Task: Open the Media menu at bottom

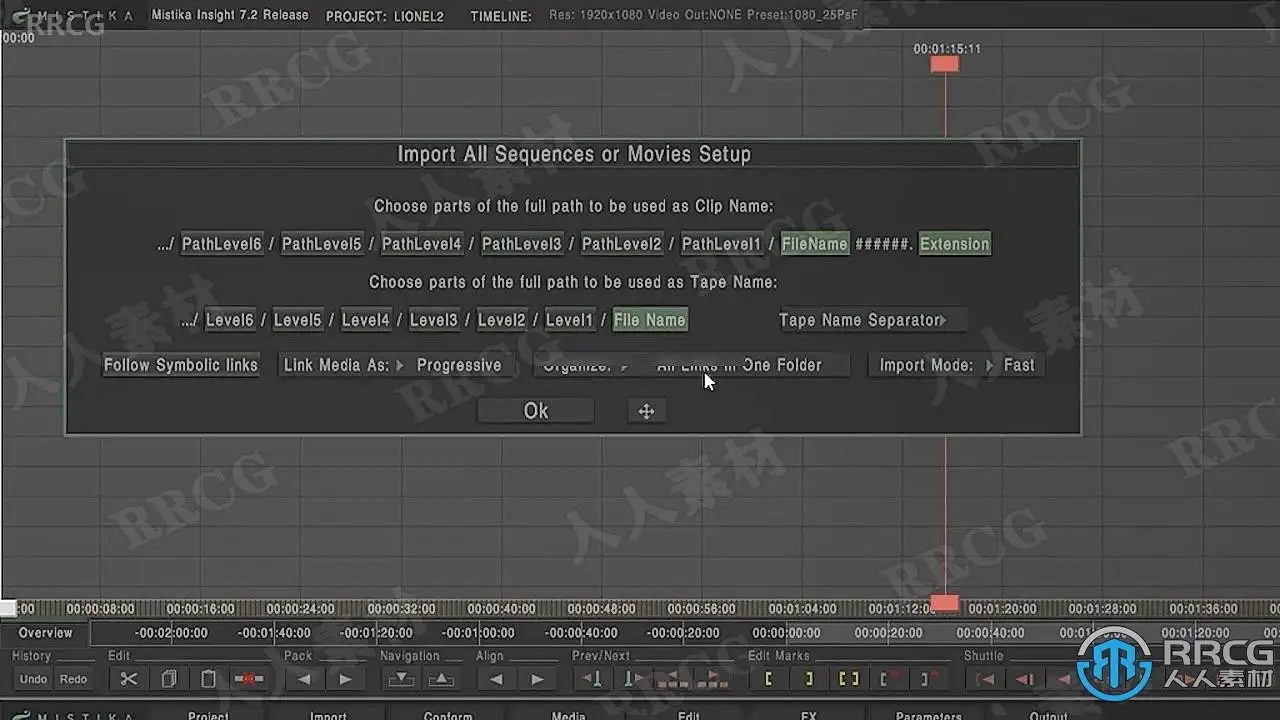Action: [568, 715]
